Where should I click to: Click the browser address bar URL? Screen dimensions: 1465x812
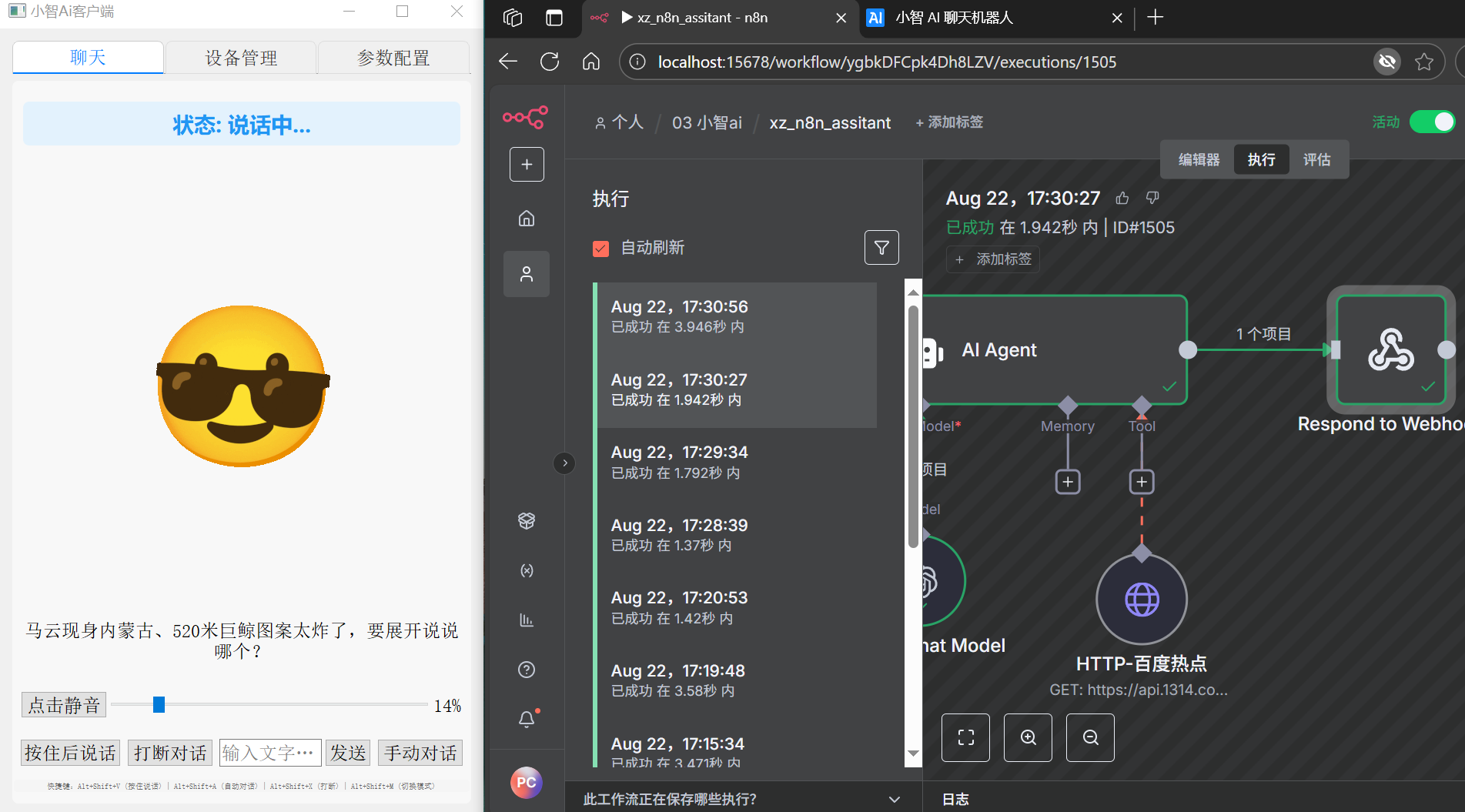point(887,62)
